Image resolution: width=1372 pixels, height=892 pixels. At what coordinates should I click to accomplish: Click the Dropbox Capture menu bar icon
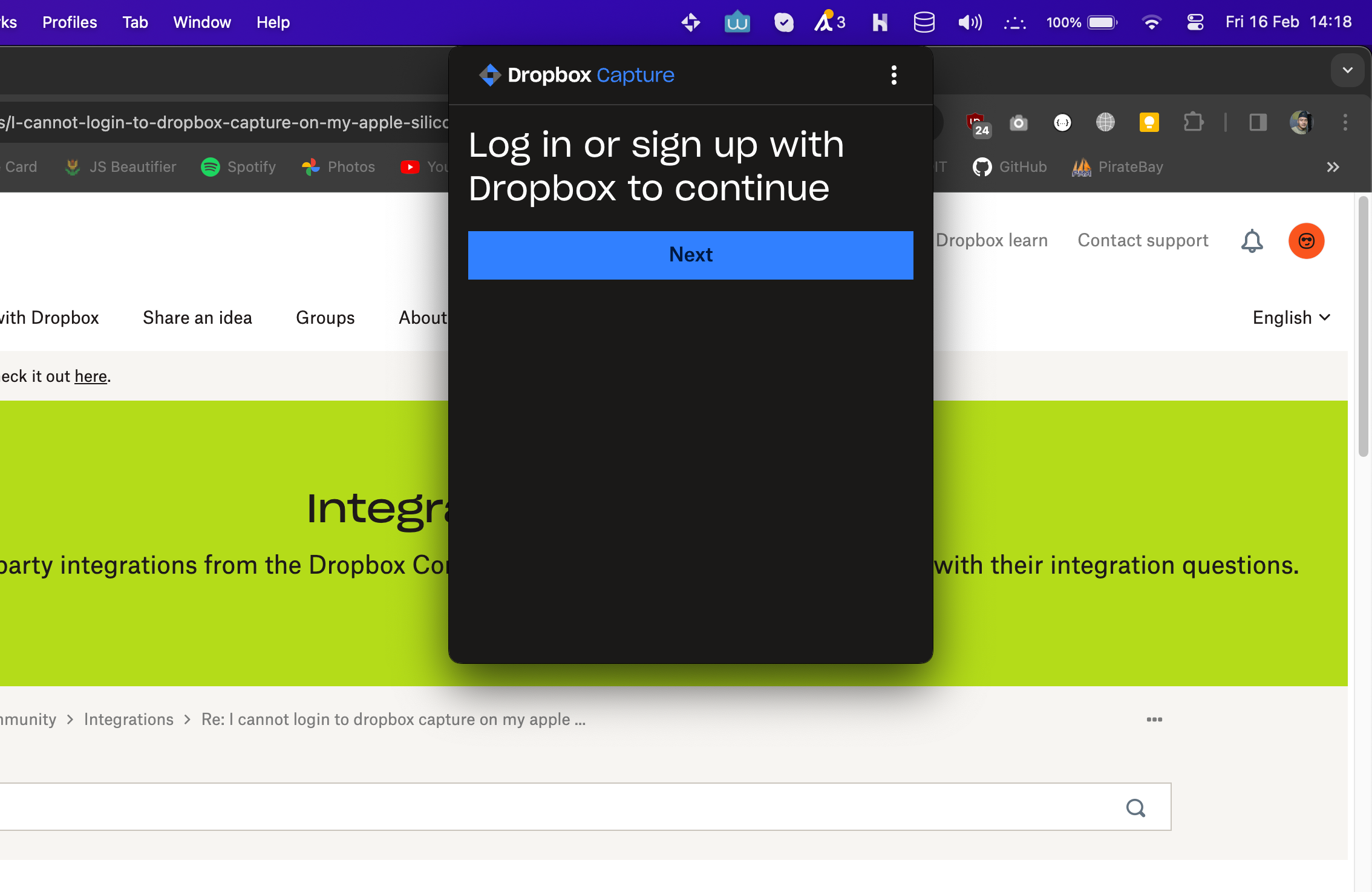pos(690,22)
